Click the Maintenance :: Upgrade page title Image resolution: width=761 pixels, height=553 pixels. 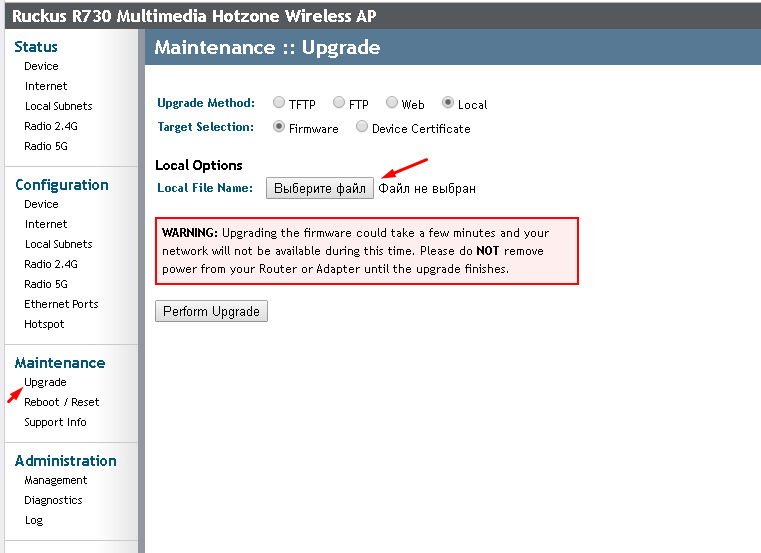pos(267,48)
